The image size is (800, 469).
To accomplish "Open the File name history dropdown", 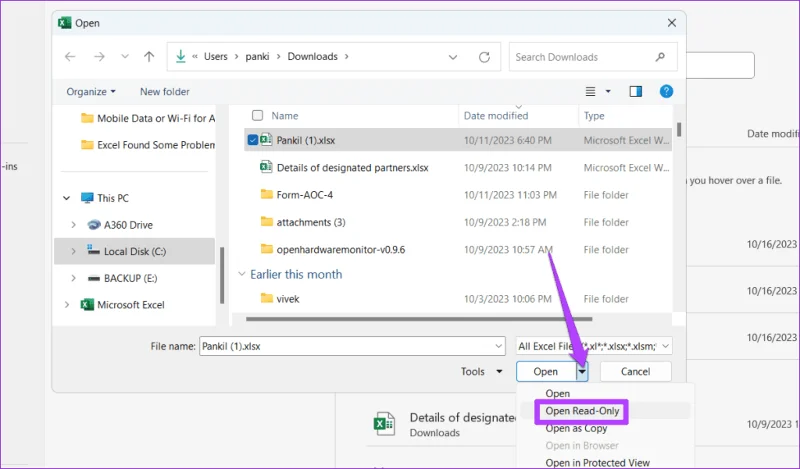I will 499,346.
